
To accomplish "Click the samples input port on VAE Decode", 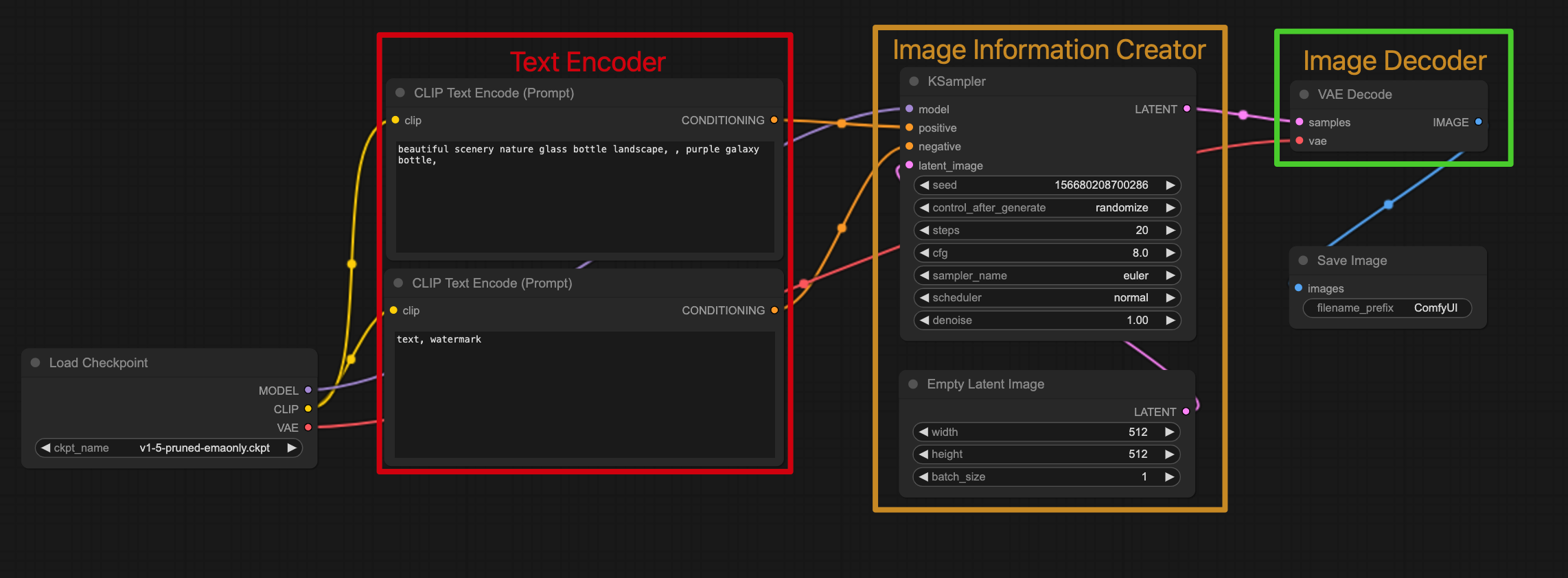I will 1300,122.
